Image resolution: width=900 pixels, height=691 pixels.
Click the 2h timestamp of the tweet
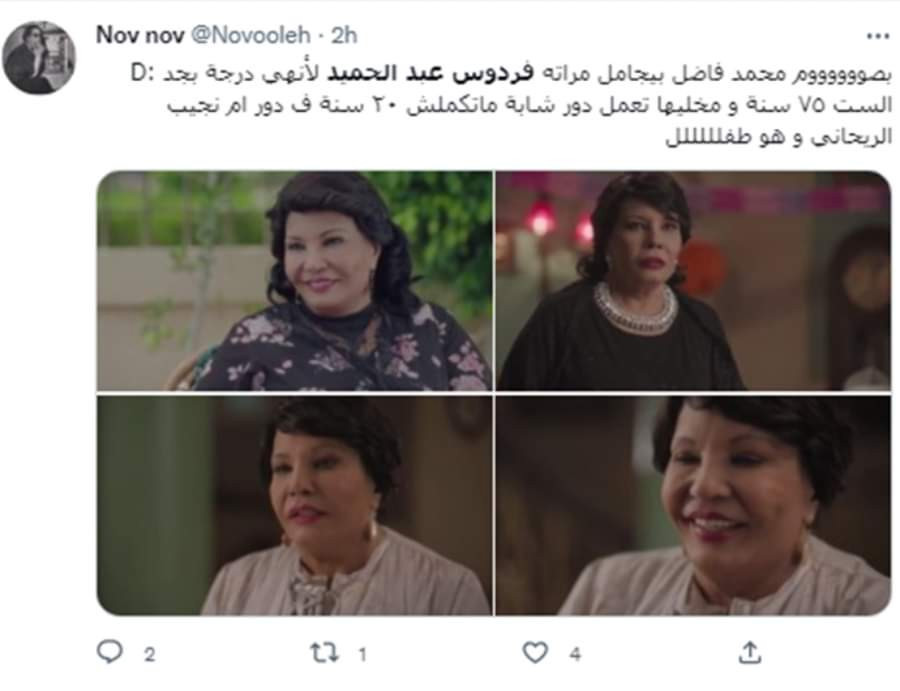tap(344, 36)
